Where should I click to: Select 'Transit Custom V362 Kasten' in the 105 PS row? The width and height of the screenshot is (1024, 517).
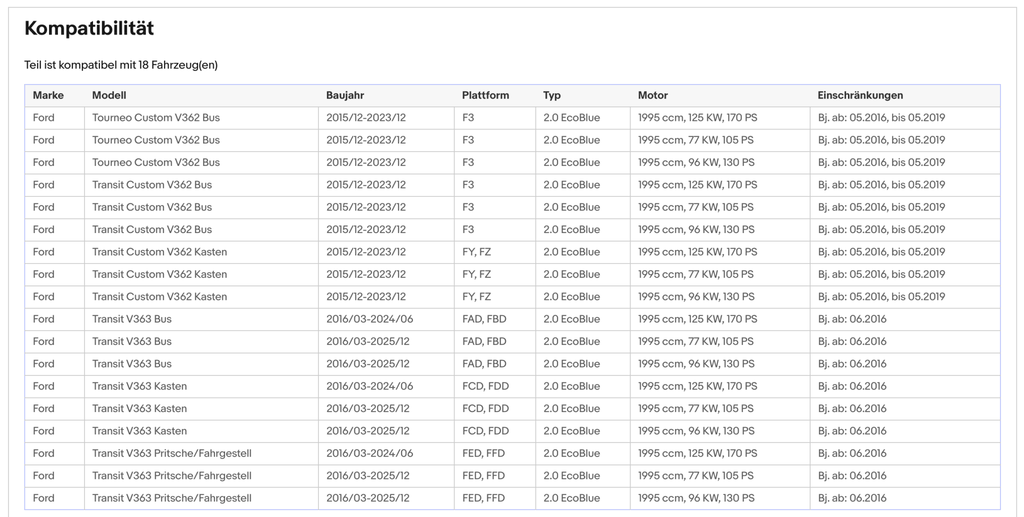point(159,274)
